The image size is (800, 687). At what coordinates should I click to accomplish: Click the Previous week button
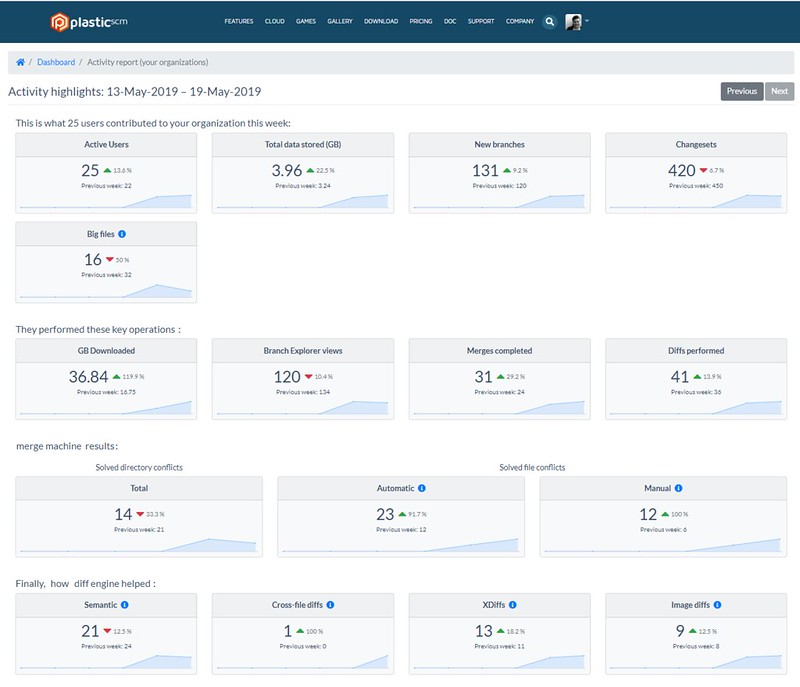coord(741,91)
